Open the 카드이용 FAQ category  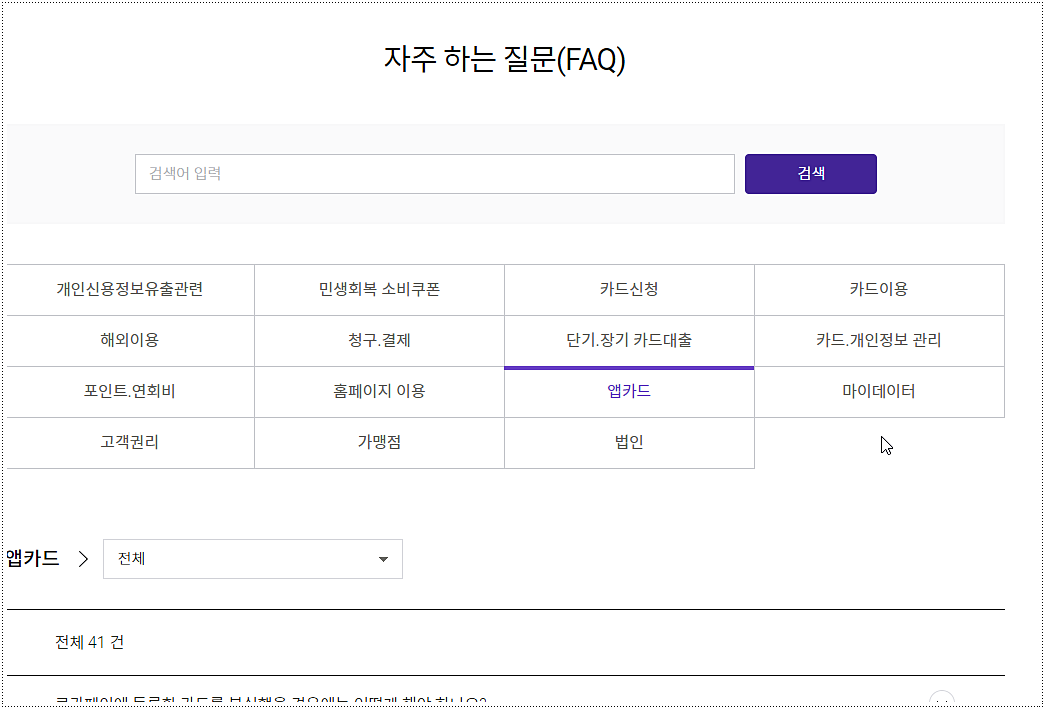879,289
